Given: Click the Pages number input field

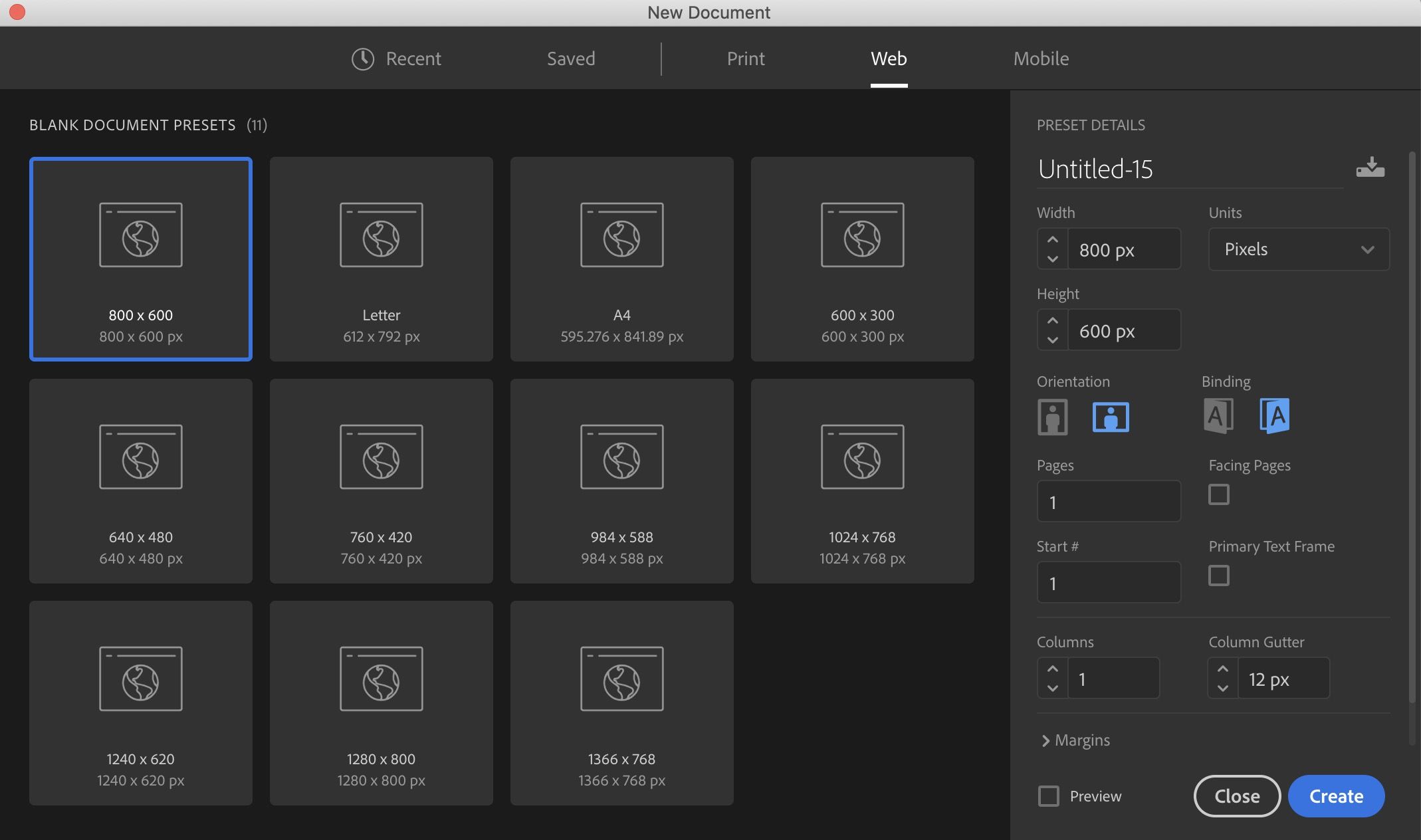Looking at the screenshot, I should tap(1109, 502).
